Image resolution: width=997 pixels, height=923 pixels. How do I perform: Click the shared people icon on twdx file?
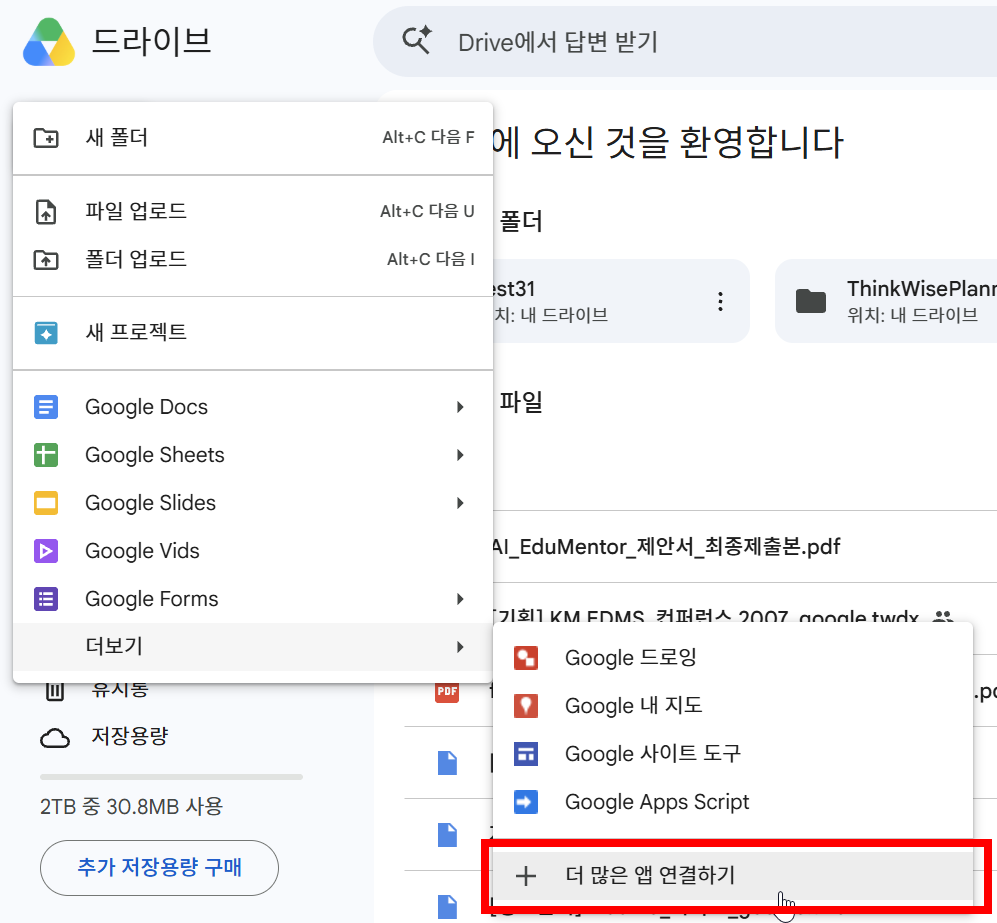942,617
